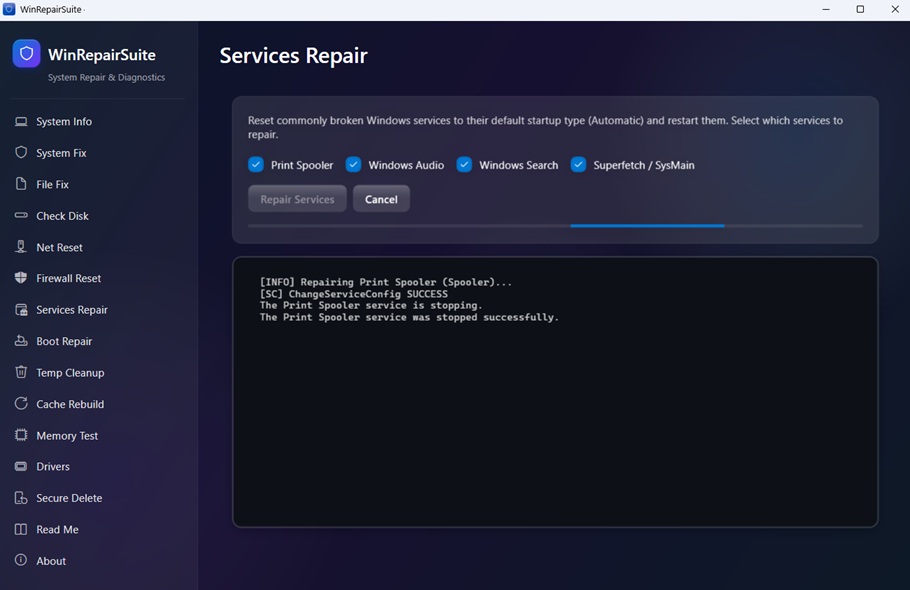Select the Services Repair icon in sidebar
The image size is (910, 590).
coord(20,309)
